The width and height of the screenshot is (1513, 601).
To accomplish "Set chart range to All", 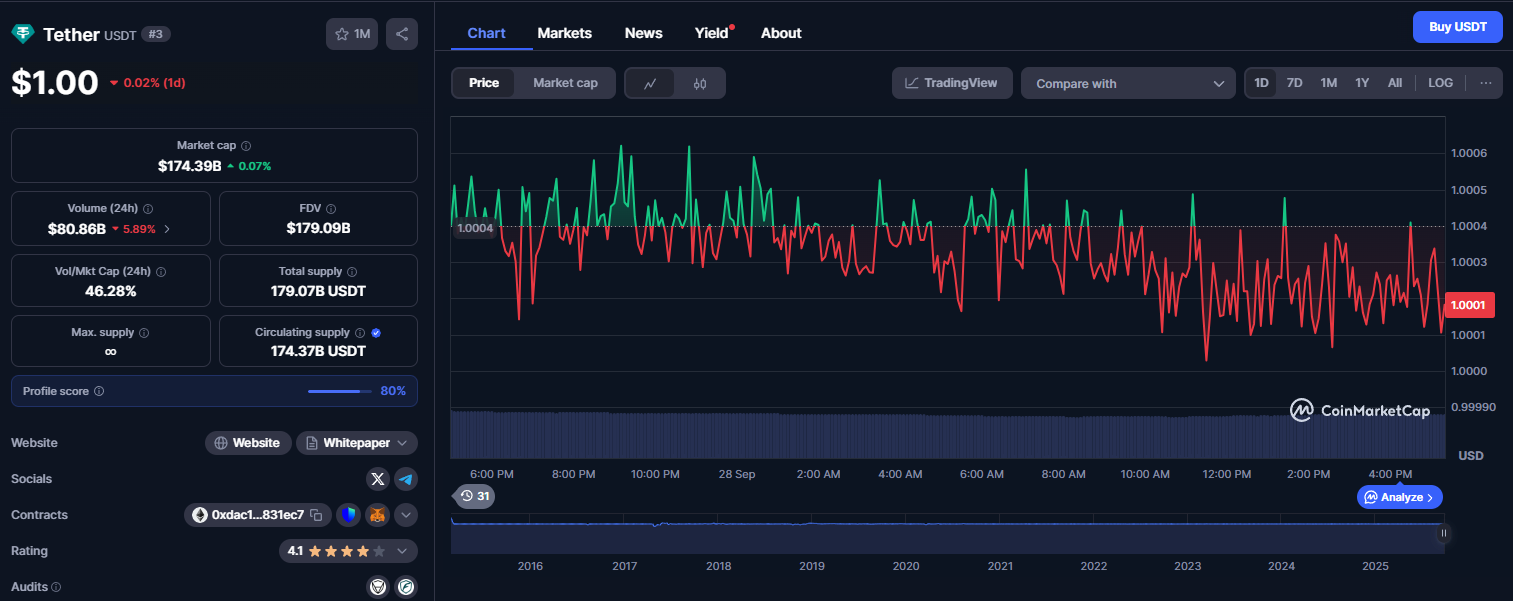I will (1395, 83).
